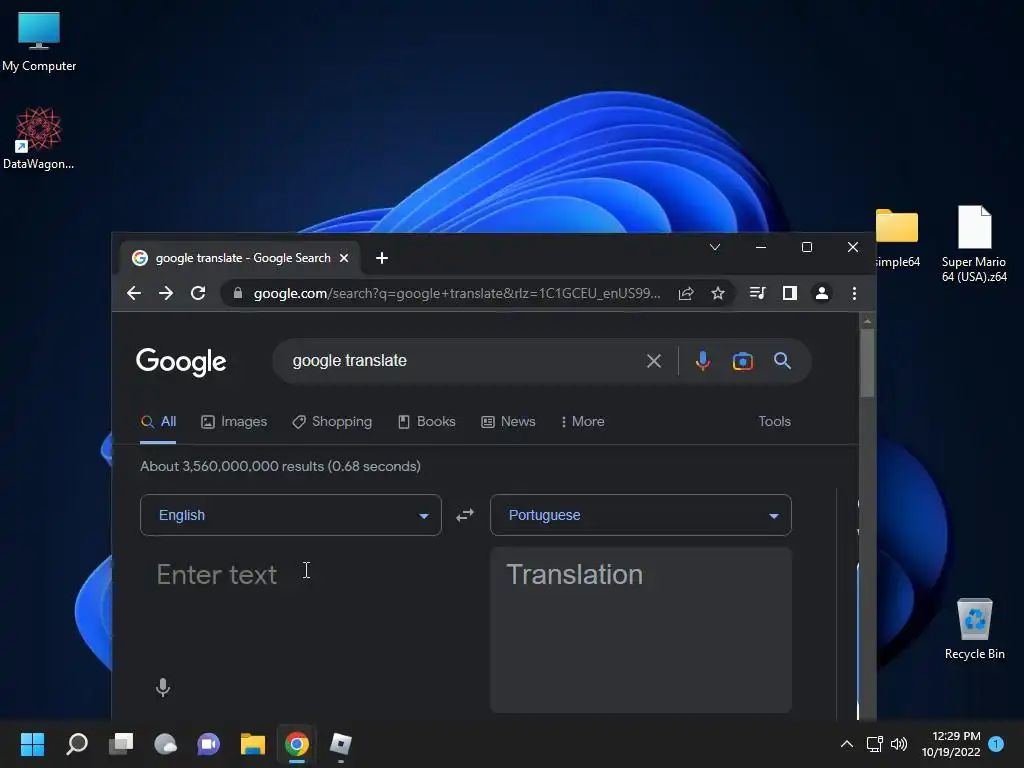Click the Google logo
The height and width of the screenshot is (768, 1024).
pyautogui.click(x=181, y=362)
